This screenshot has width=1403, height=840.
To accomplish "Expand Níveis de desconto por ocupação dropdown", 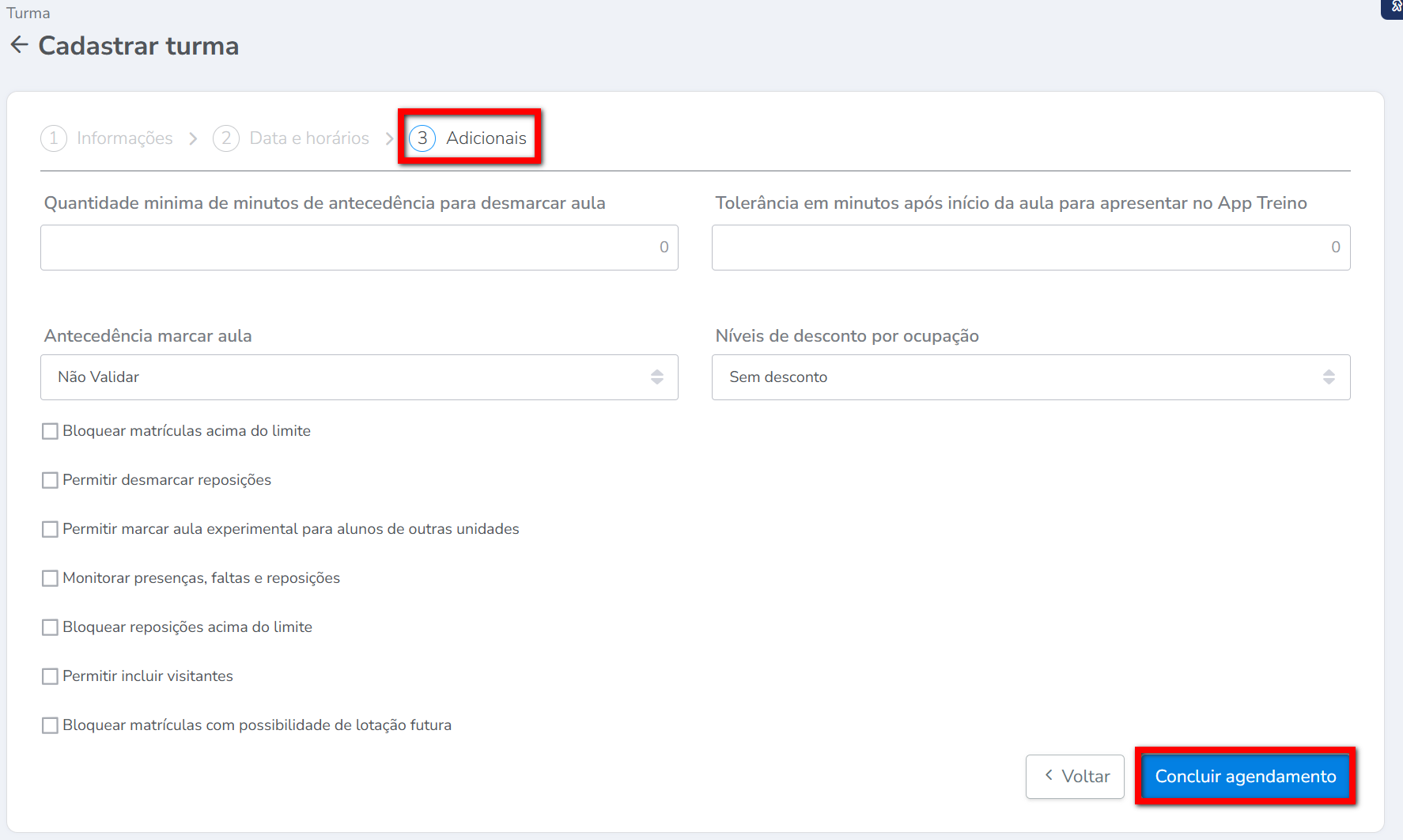I will 1031,377.
